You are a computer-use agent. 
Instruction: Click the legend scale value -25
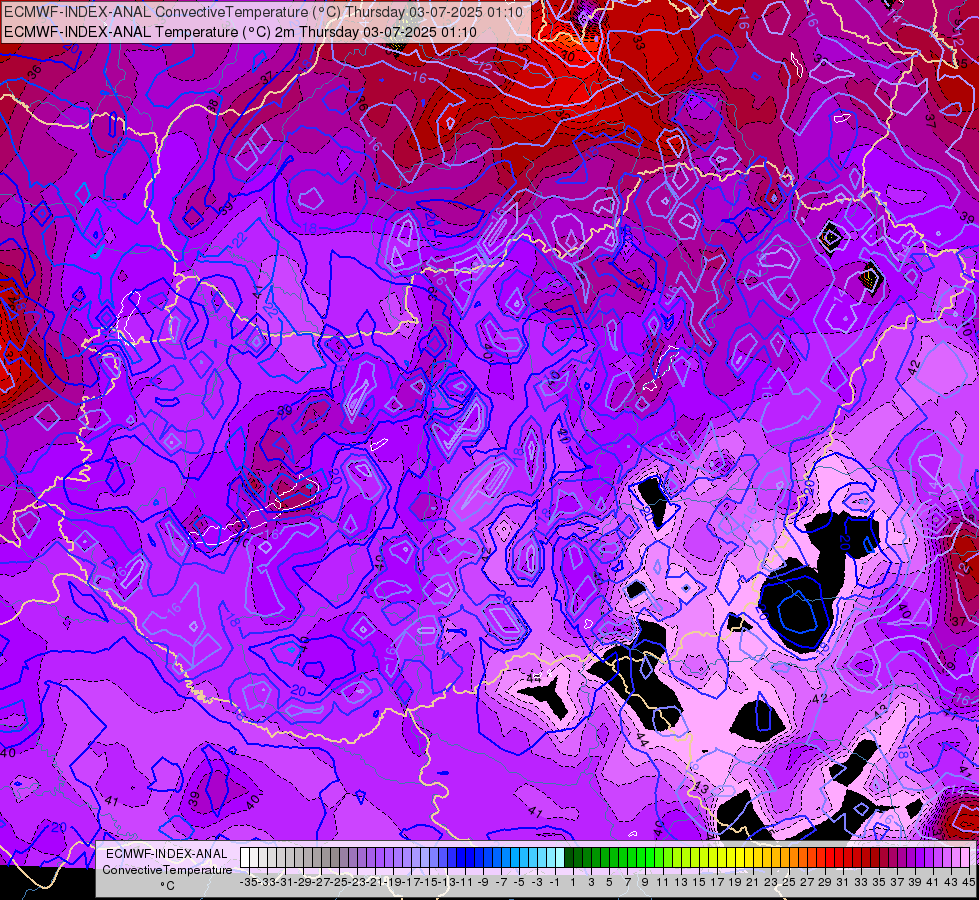[x=339, y=882]
